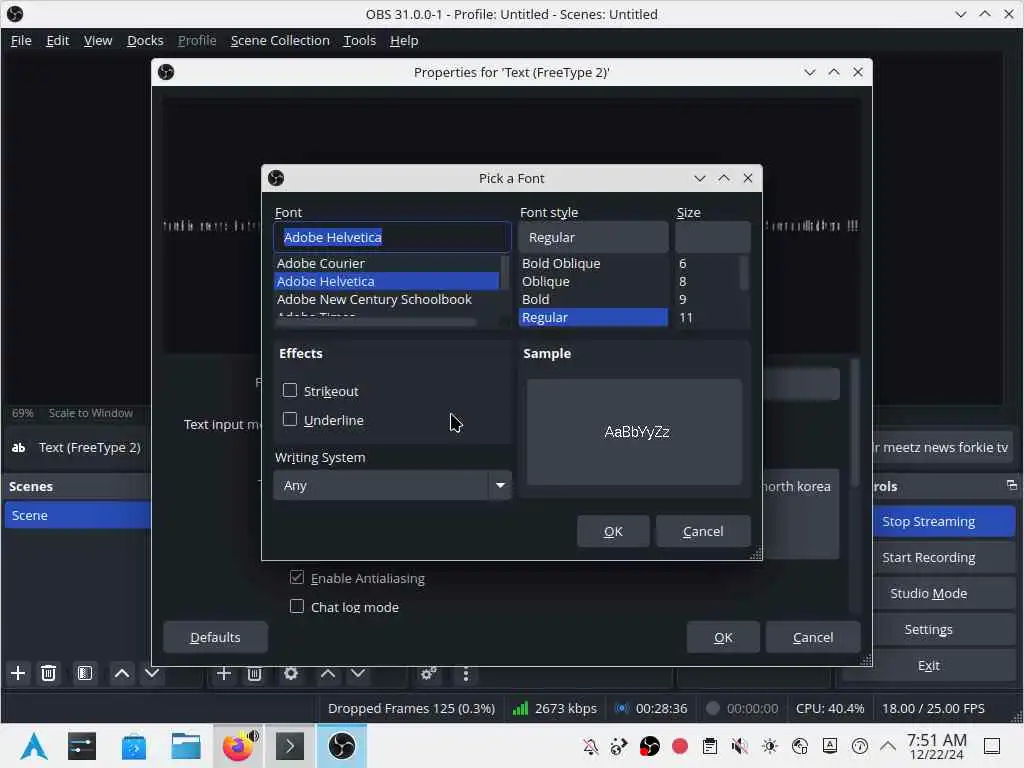Enable Chat log mode checkbox
Screen dimensions: 1024x768
pos(296,607)
